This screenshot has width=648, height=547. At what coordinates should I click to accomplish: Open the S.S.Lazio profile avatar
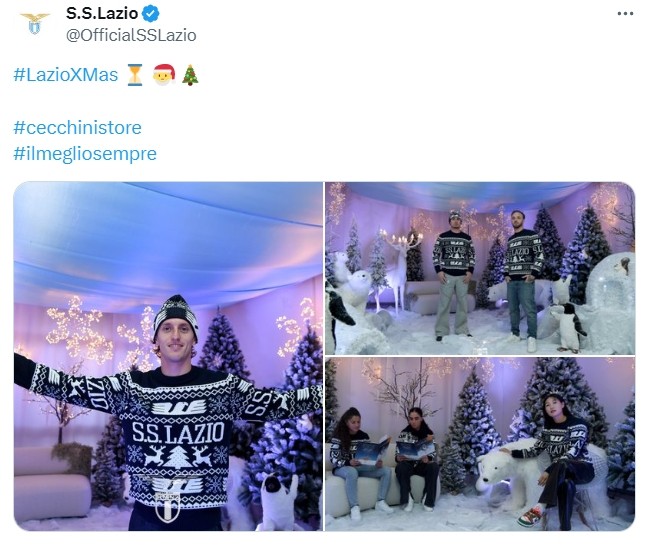(x=35, y=24)
